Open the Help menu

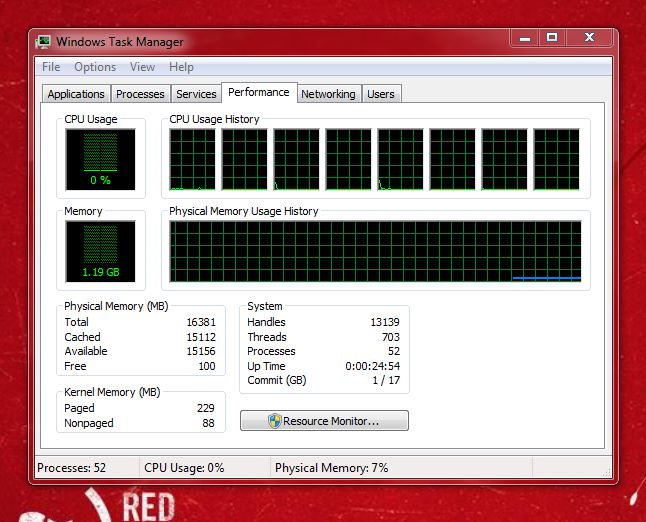tap(181, 67)
